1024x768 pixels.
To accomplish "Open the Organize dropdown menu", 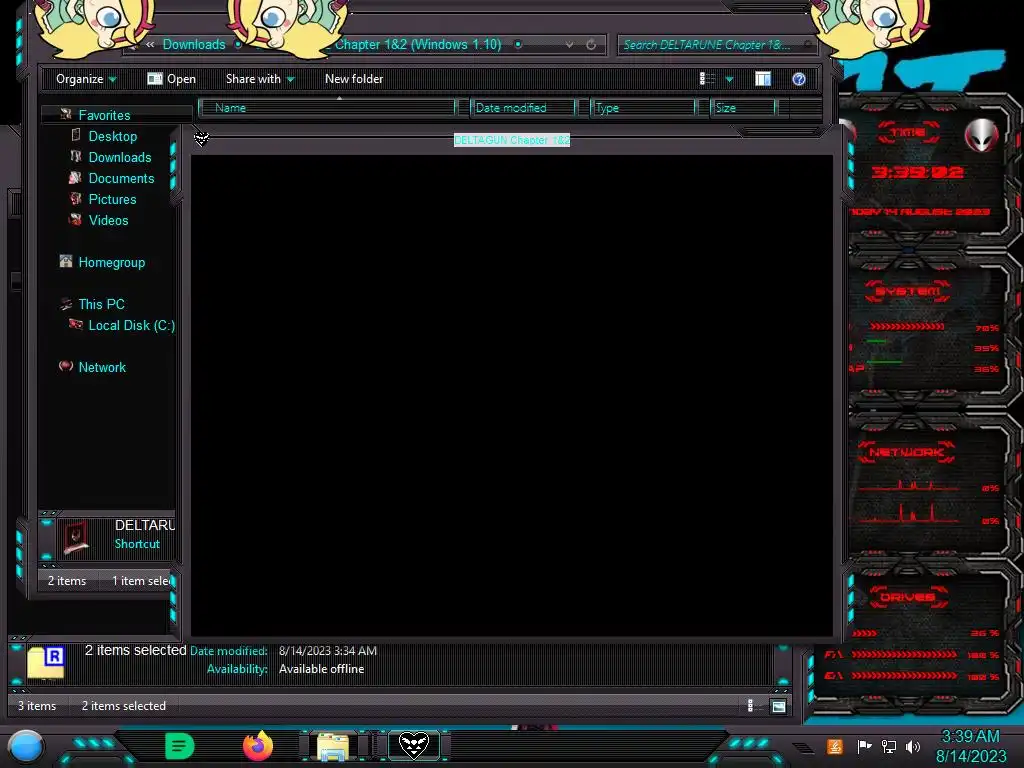I will pyautogui.click(x=86, y=79).
